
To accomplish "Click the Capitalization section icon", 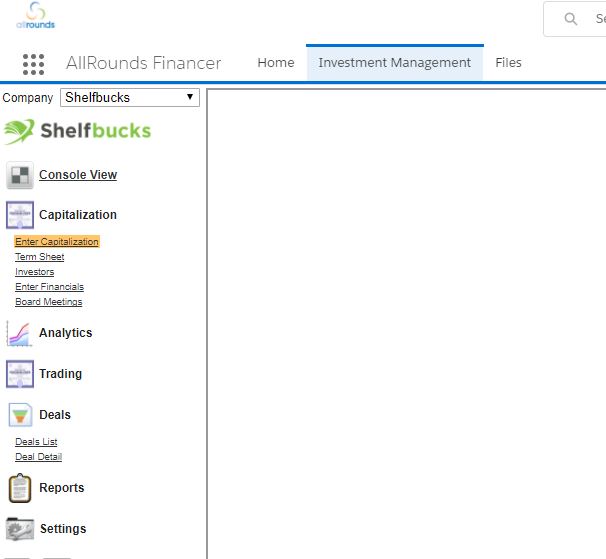I will [20, 215].
